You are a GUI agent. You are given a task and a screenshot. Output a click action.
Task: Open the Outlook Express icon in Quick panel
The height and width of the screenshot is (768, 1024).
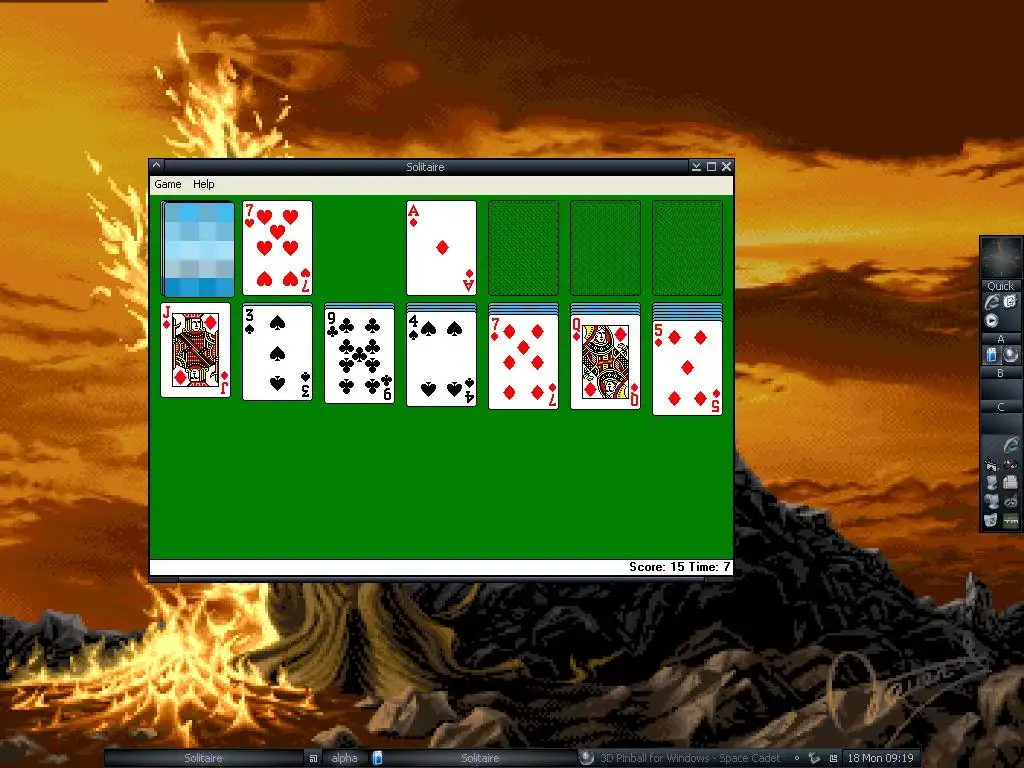coord(1010,301)
